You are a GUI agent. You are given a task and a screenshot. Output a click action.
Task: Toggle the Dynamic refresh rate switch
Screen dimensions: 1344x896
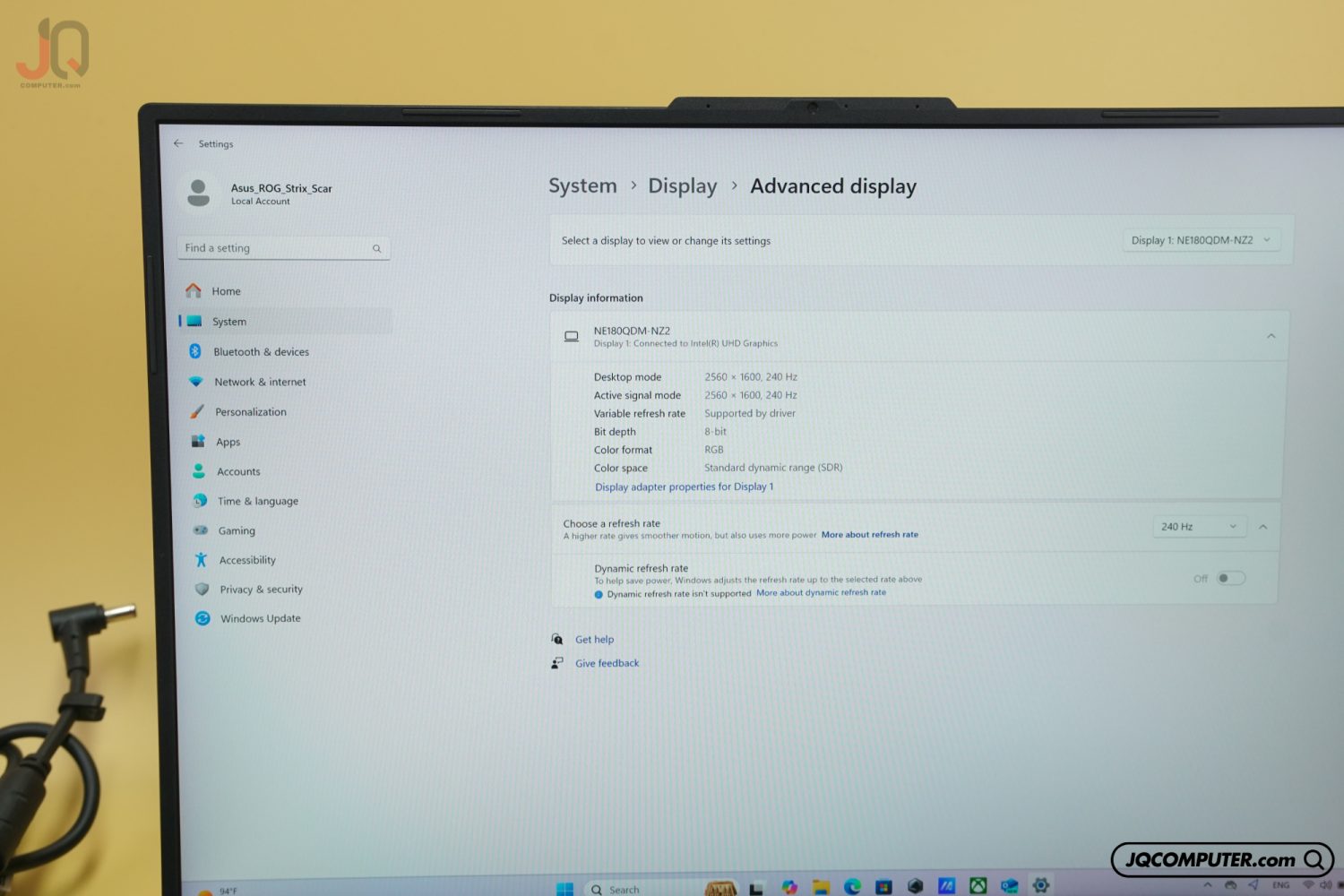coord(1230,578)
